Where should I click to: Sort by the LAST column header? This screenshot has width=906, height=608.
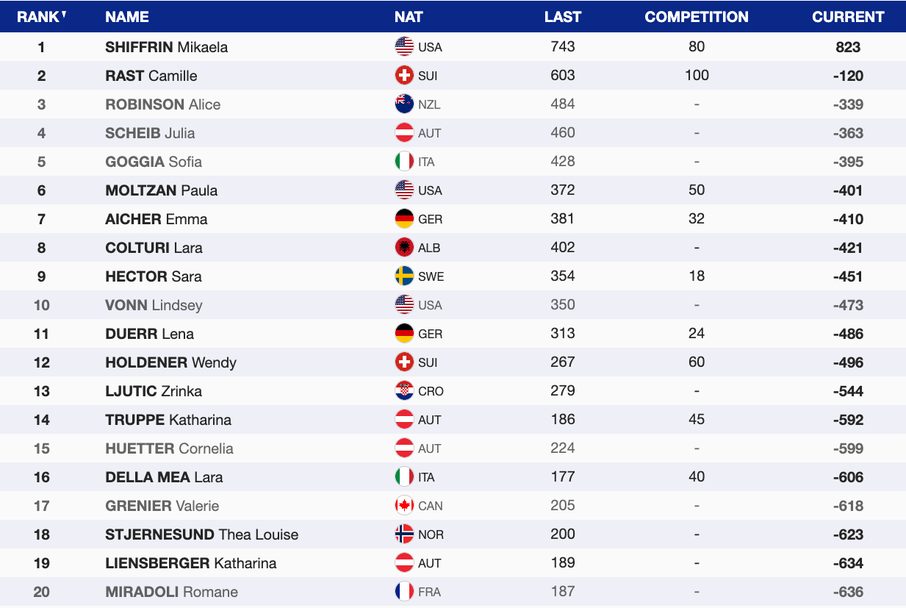(x=562, y=17)
